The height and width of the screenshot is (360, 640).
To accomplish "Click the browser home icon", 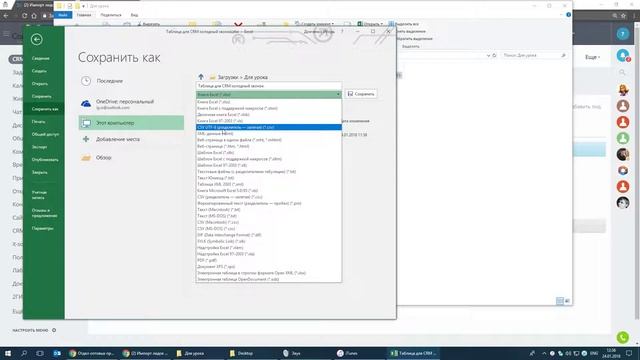I will tap(34, 16).
